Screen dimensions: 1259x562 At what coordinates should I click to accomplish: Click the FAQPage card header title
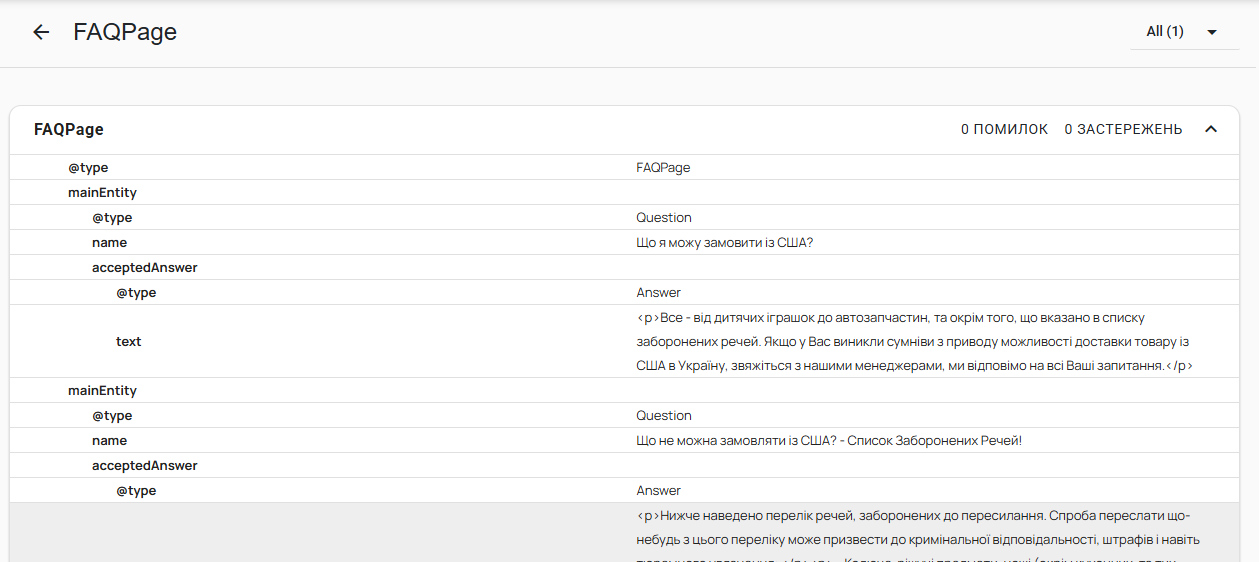(69, 130)
